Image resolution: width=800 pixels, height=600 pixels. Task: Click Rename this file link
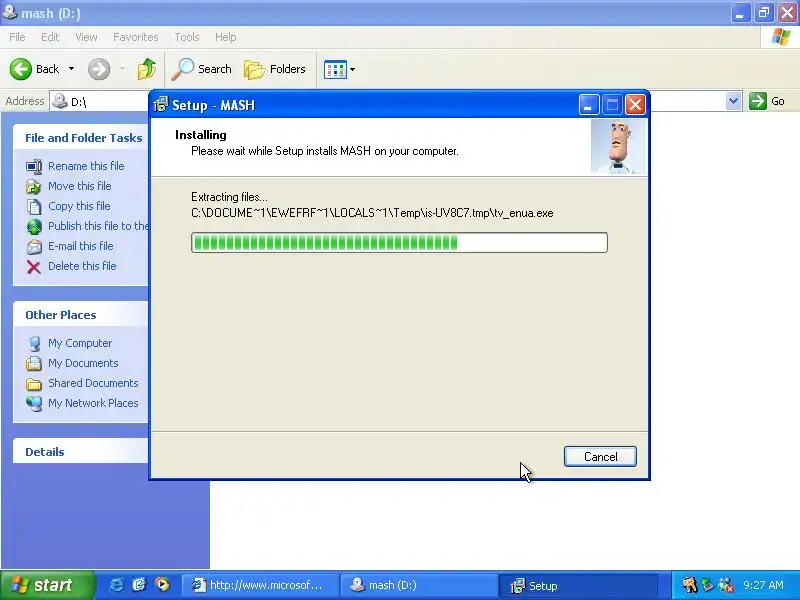click(x=86, y=166)
